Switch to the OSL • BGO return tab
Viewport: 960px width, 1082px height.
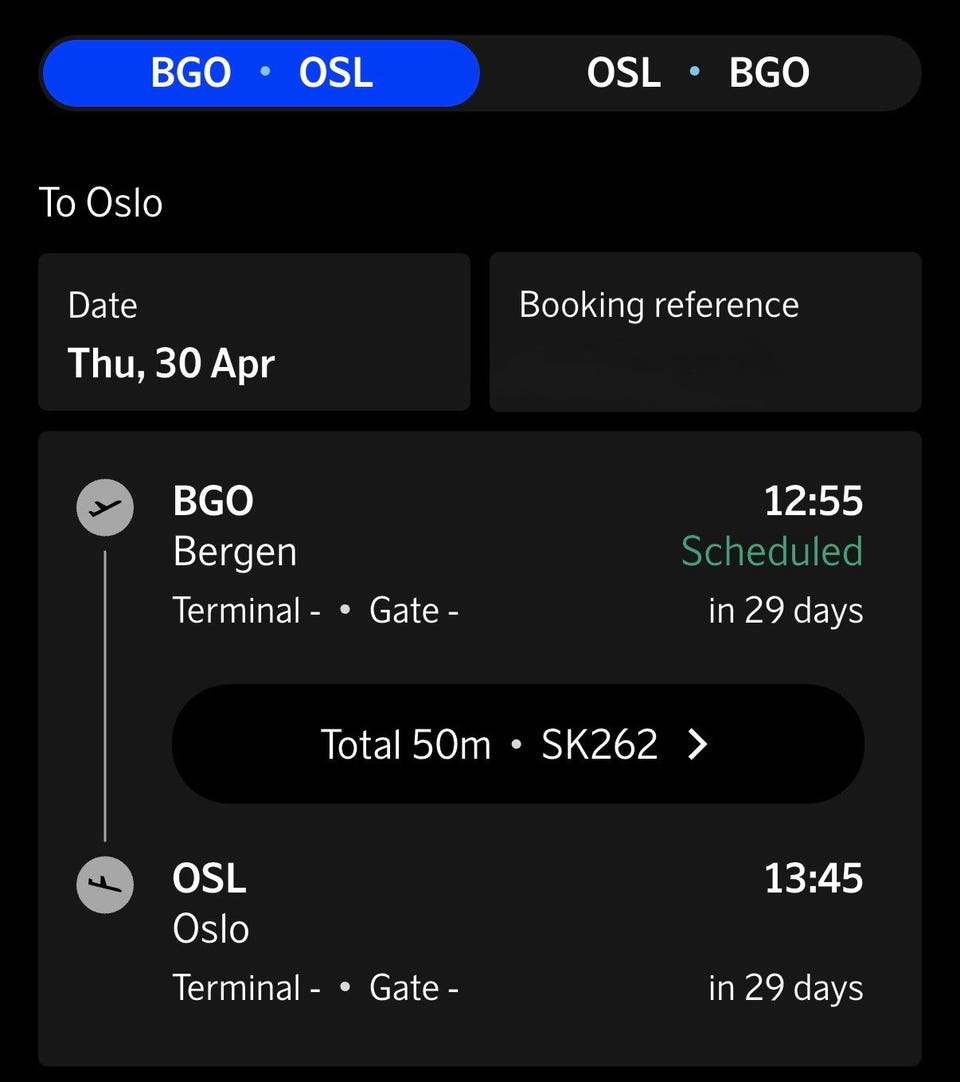(698, 73)
